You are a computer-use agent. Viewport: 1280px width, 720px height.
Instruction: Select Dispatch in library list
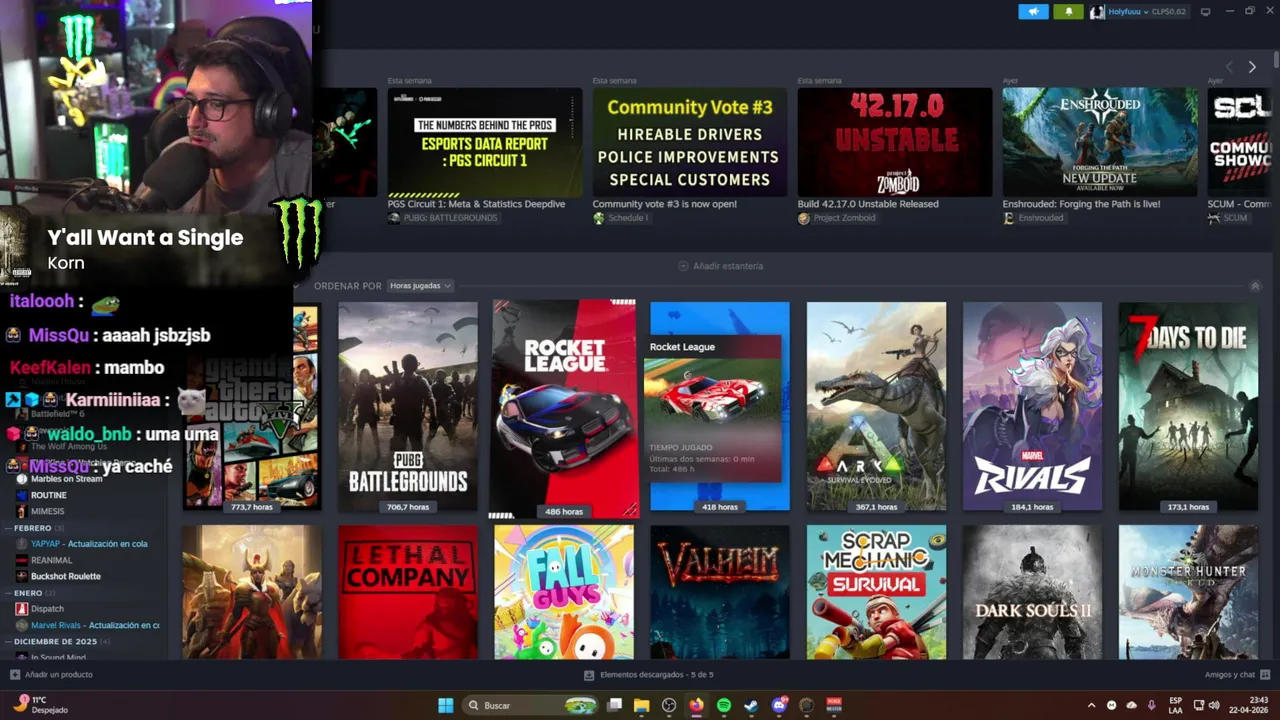[47, 609]
